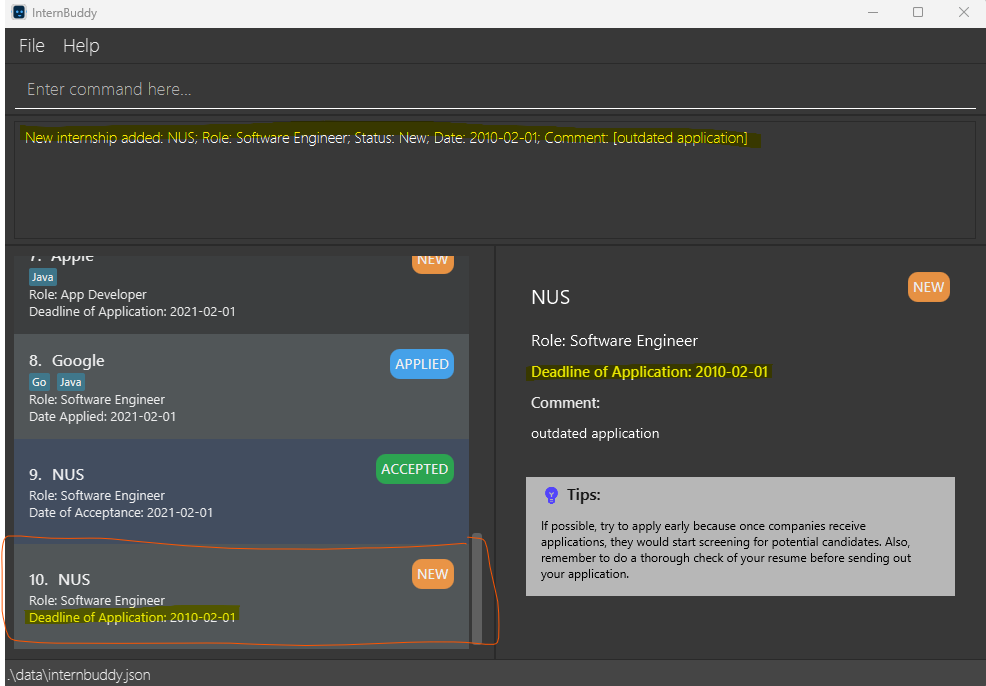Click the NEW badge on 10. NUS card
Viewport: 986px width, 686px height.
(x=433, y=574)
